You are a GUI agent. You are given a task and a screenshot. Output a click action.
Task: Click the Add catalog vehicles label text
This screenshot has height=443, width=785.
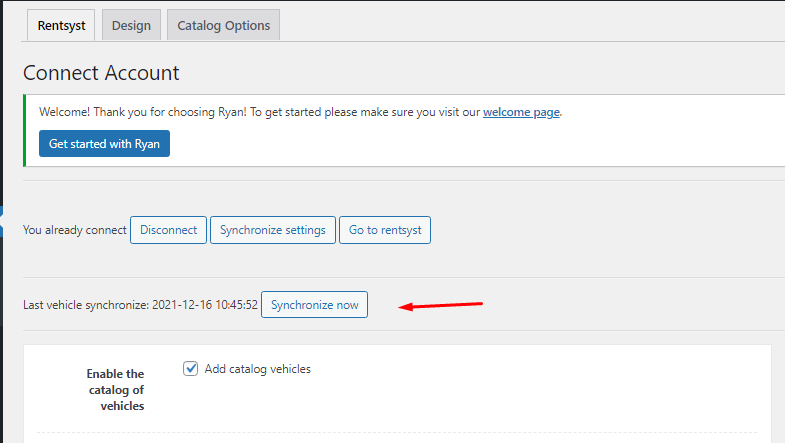pos(257,369)
